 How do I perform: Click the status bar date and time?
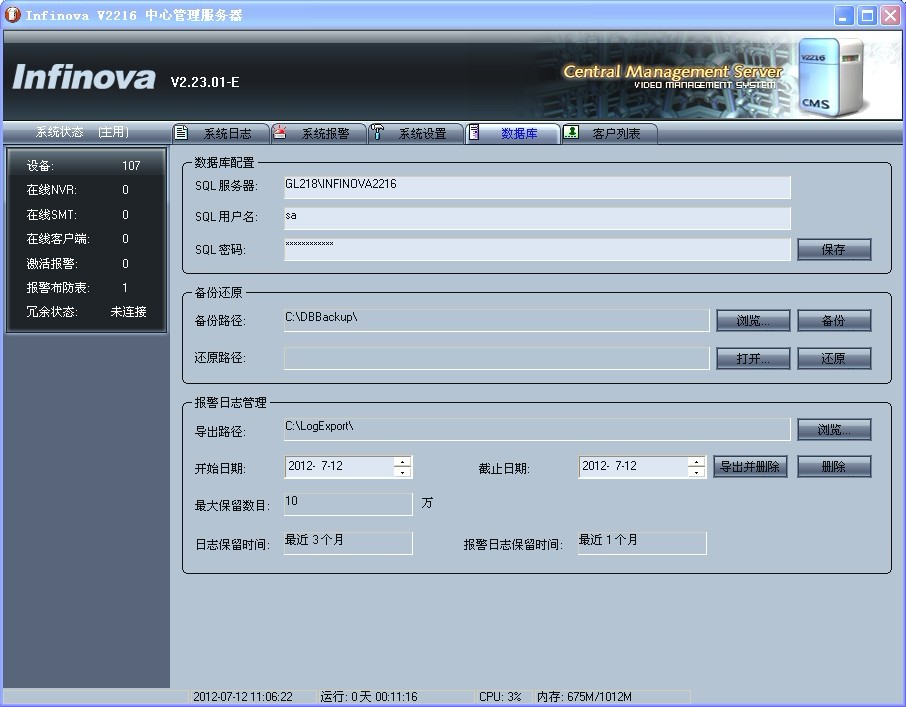(x=243, y=697)
